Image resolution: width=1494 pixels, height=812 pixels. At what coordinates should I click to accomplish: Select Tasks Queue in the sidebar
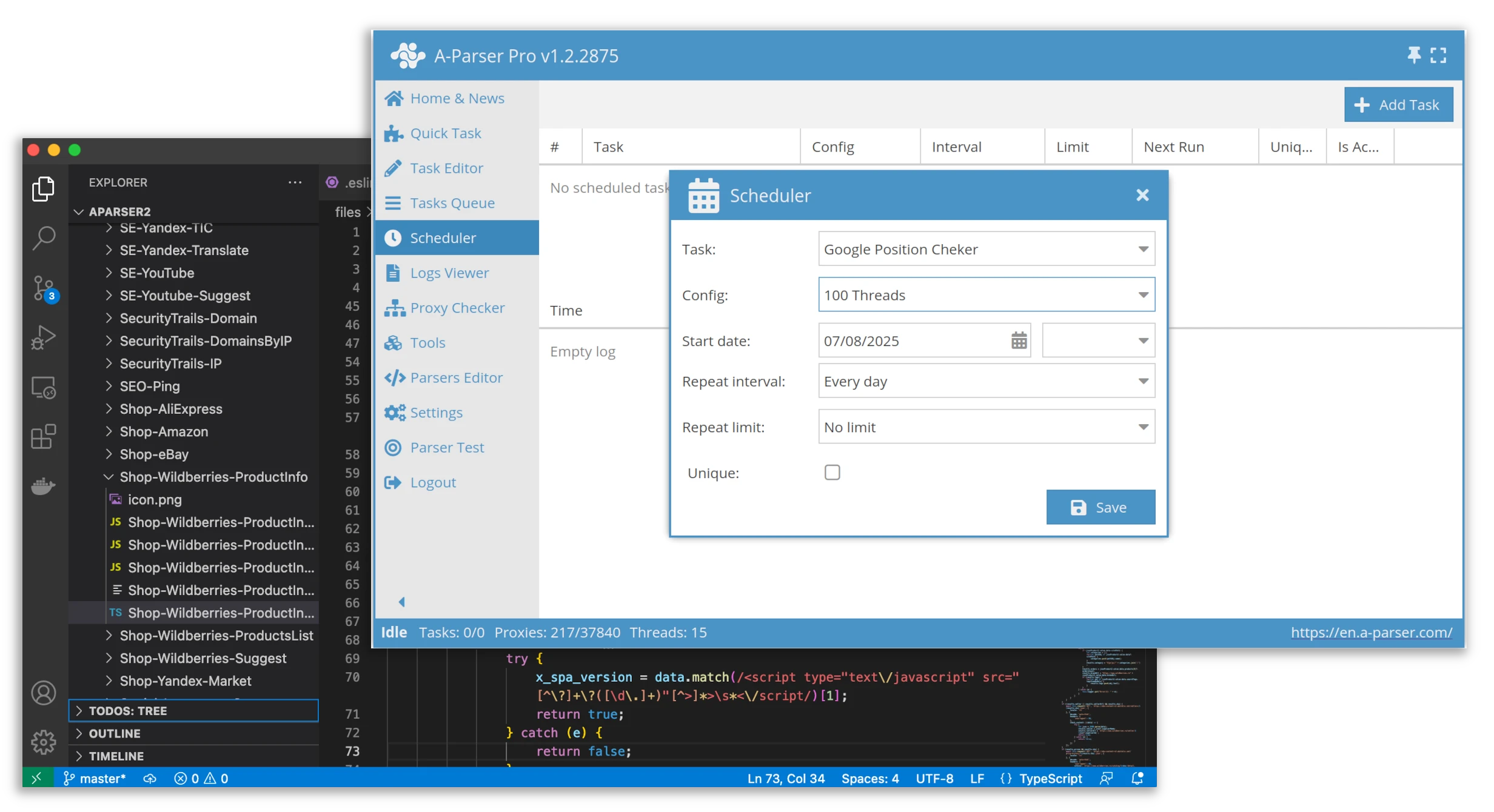452,202
